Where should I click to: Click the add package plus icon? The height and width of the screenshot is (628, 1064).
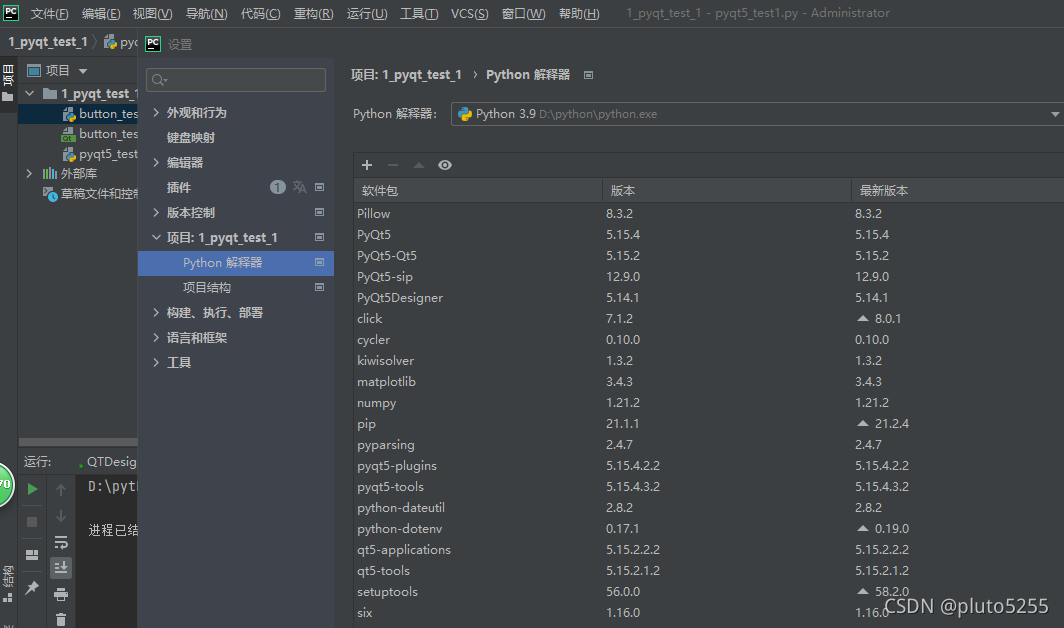click(367, 165)
